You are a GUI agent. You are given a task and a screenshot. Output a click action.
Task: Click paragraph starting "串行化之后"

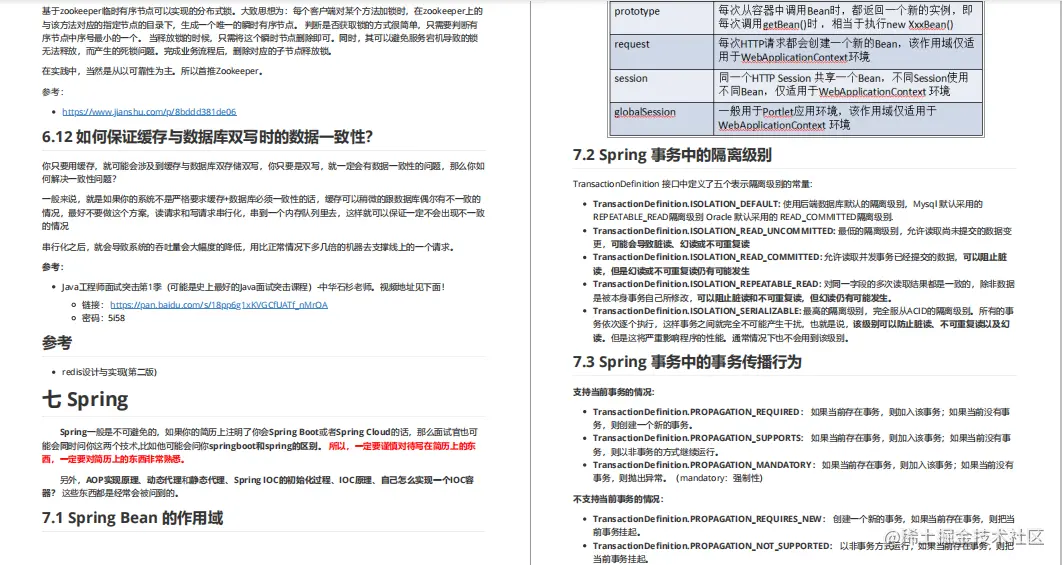coord(248,247)
